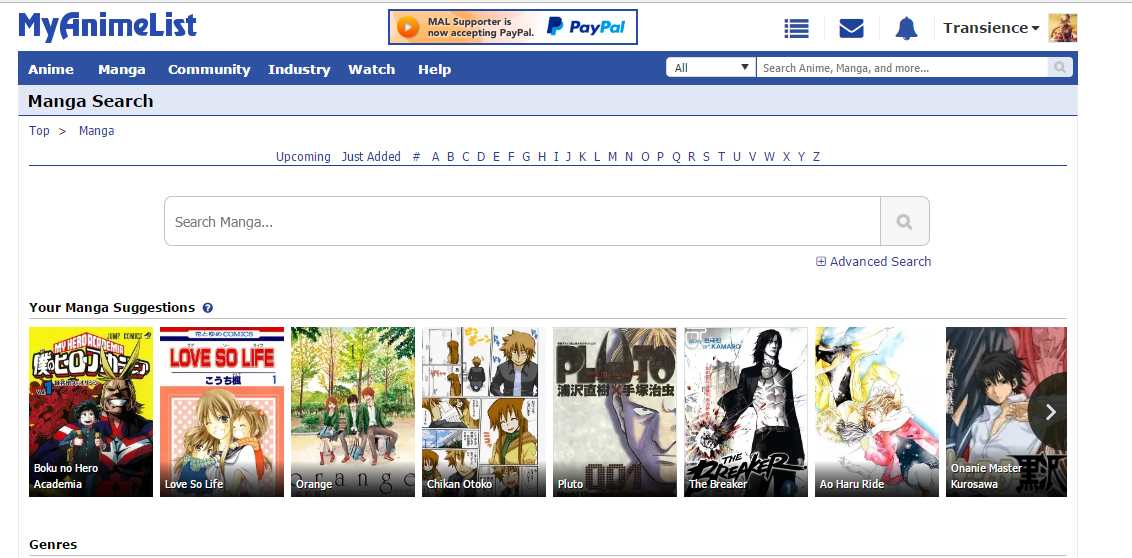Click the Search Manga magnifier button
Viewport: 1132px width, 558px height.
pos(905,222)
